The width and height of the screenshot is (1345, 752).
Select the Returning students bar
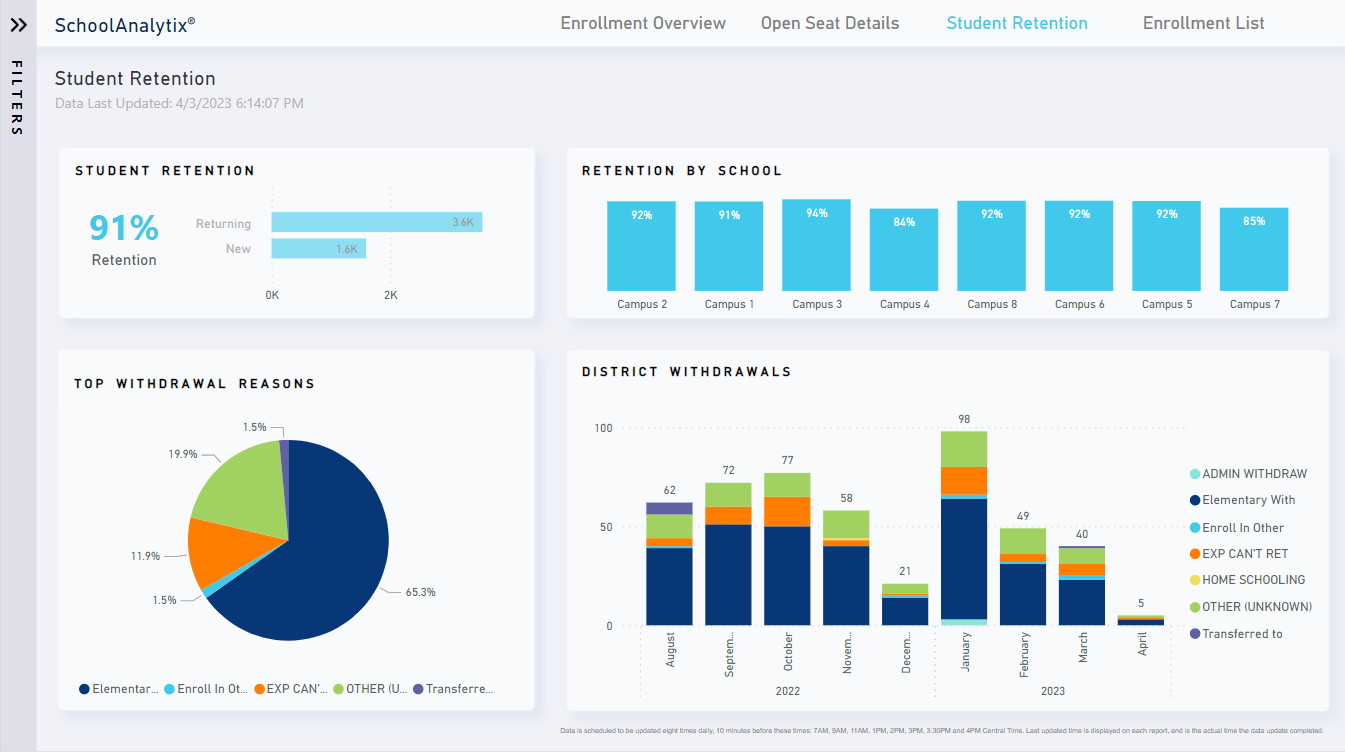(x=376, y=222)
